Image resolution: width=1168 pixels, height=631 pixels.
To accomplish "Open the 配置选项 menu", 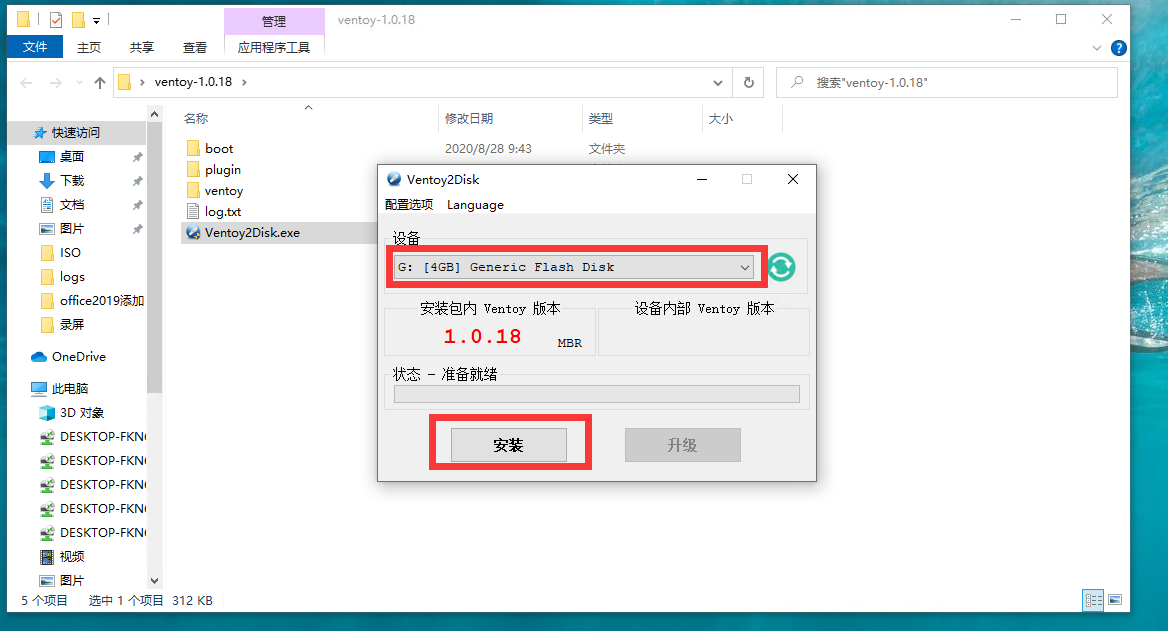I will (409, 205).
